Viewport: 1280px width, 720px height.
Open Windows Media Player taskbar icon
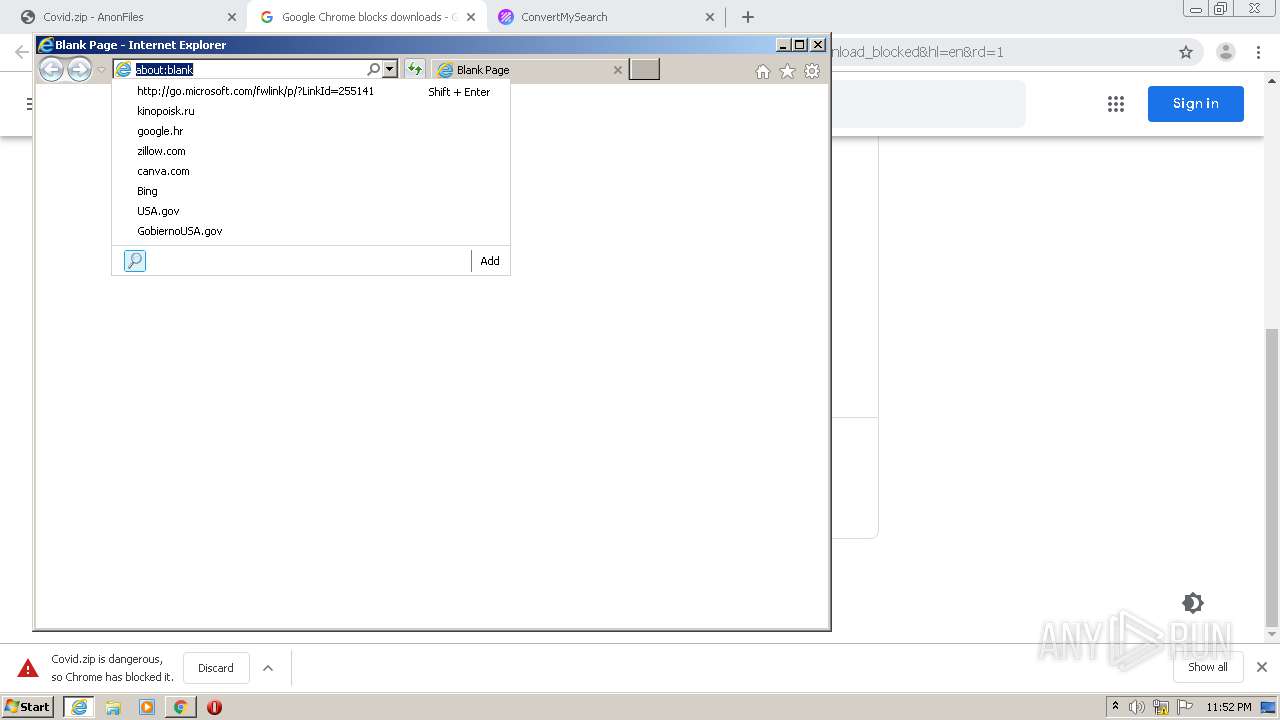pyautogui.click(x=147, y=707)
